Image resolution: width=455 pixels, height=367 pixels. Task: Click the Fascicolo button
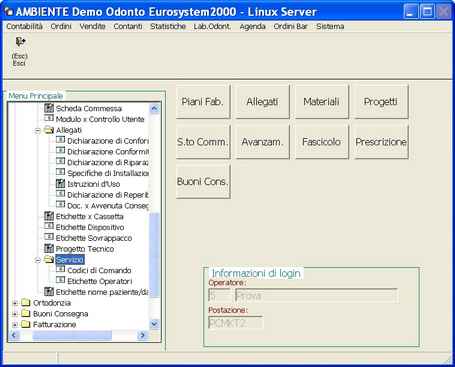click(x=321, y=142)
